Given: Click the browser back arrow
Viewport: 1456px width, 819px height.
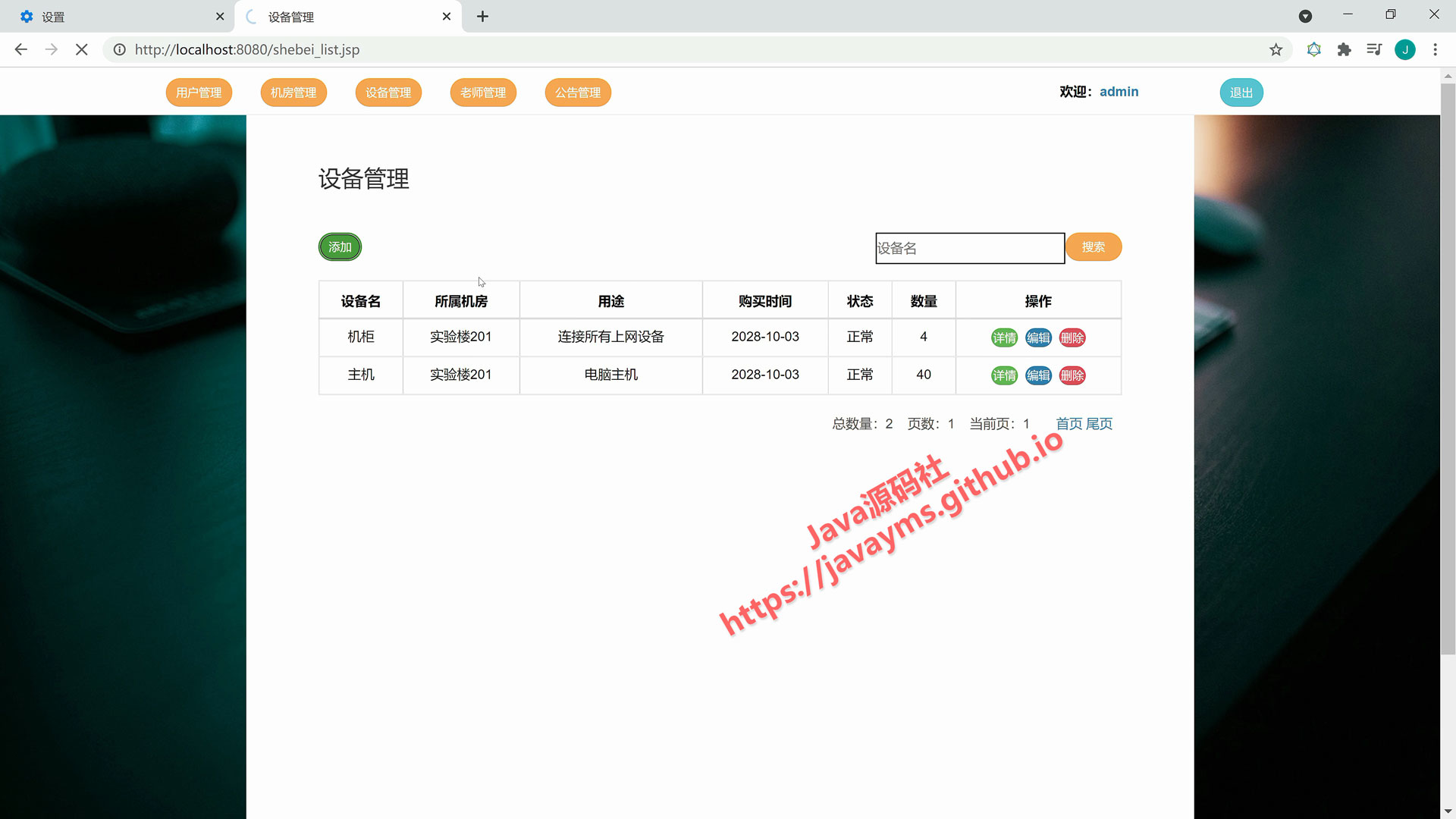Looking at the screenshot, I should [x=20, y=49].
